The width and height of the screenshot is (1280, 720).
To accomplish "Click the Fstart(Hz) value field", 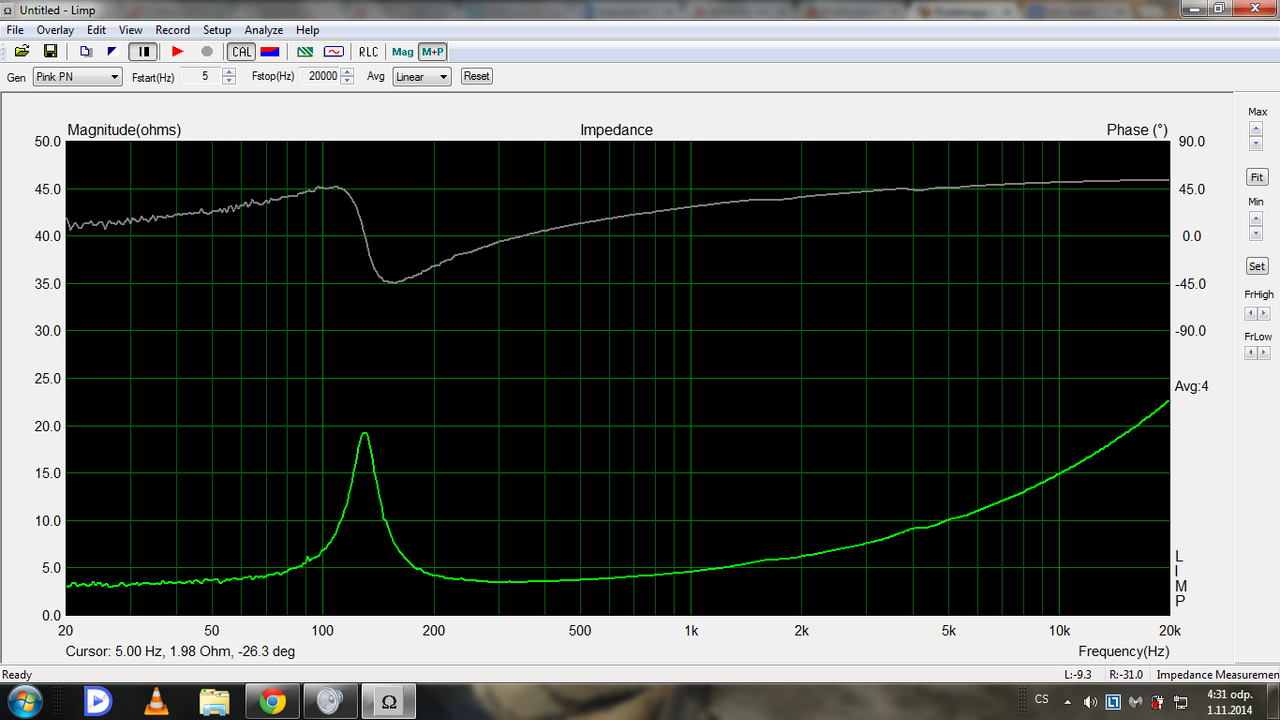I will coord(201,76).
